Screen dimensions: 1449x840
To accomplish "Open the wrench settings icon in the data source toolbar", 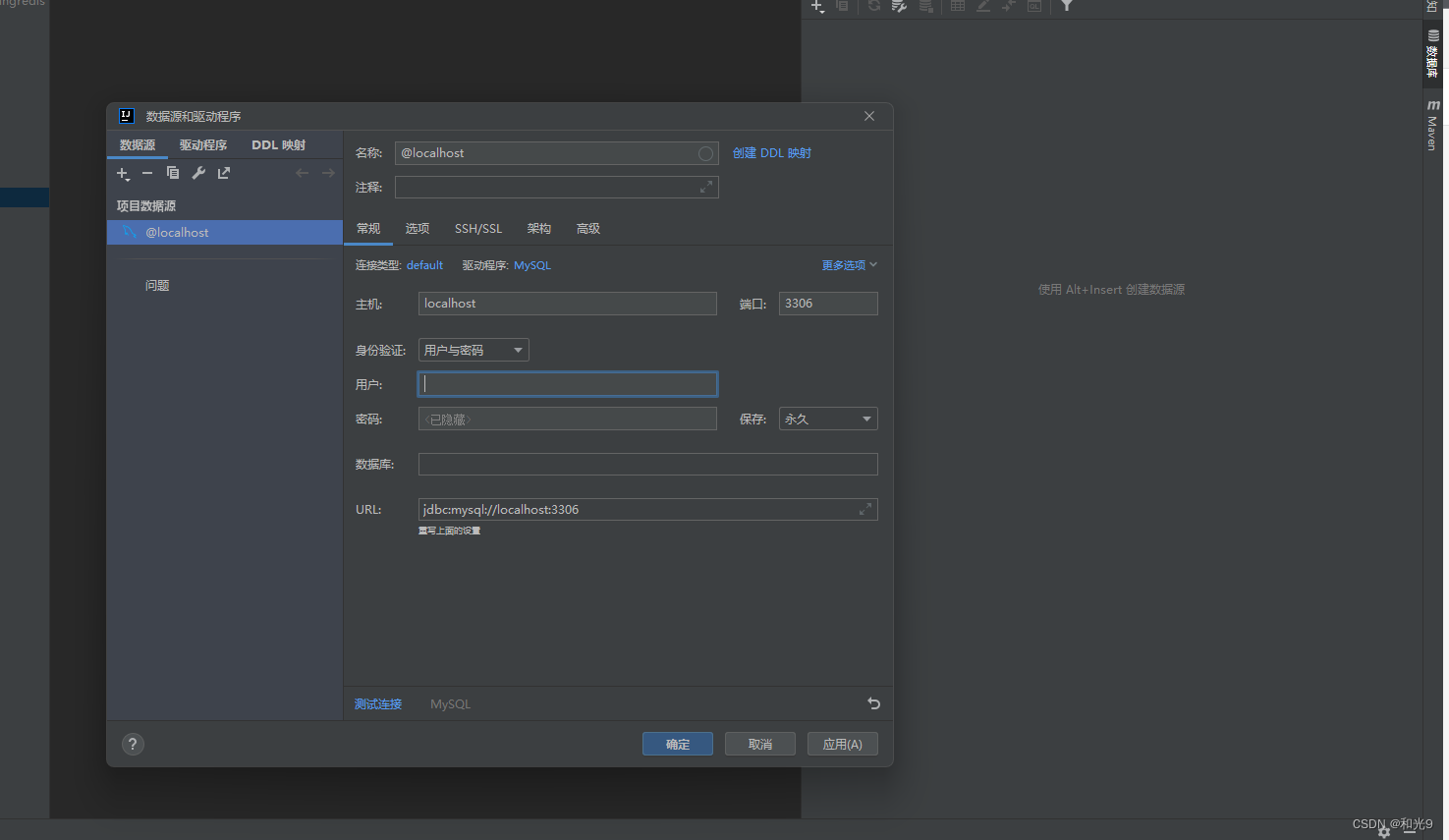I will (x=198, y=173).
